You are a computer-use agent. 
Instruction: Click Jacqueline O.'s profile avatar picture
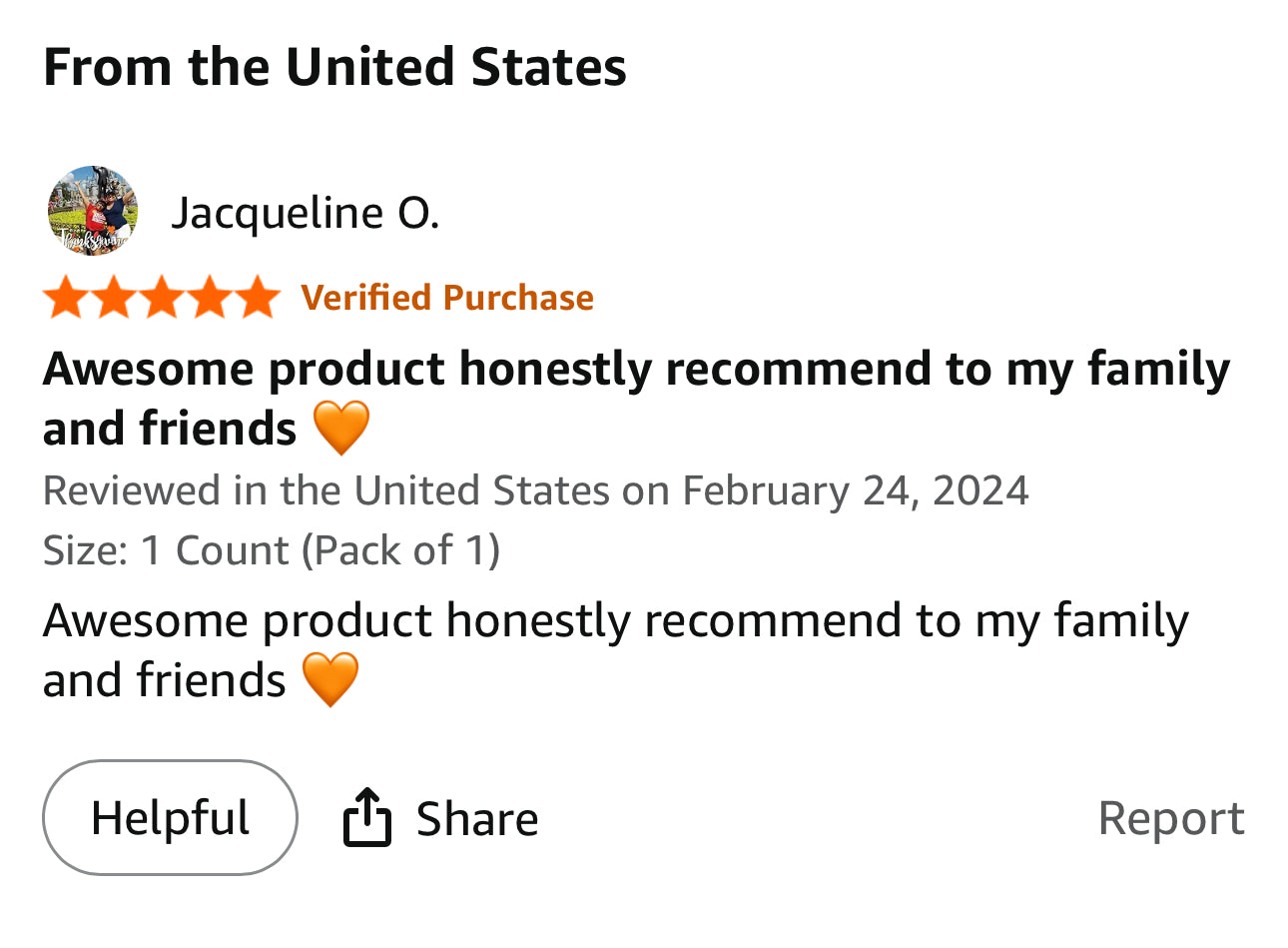pyautogui.click(x=92, y=211)
